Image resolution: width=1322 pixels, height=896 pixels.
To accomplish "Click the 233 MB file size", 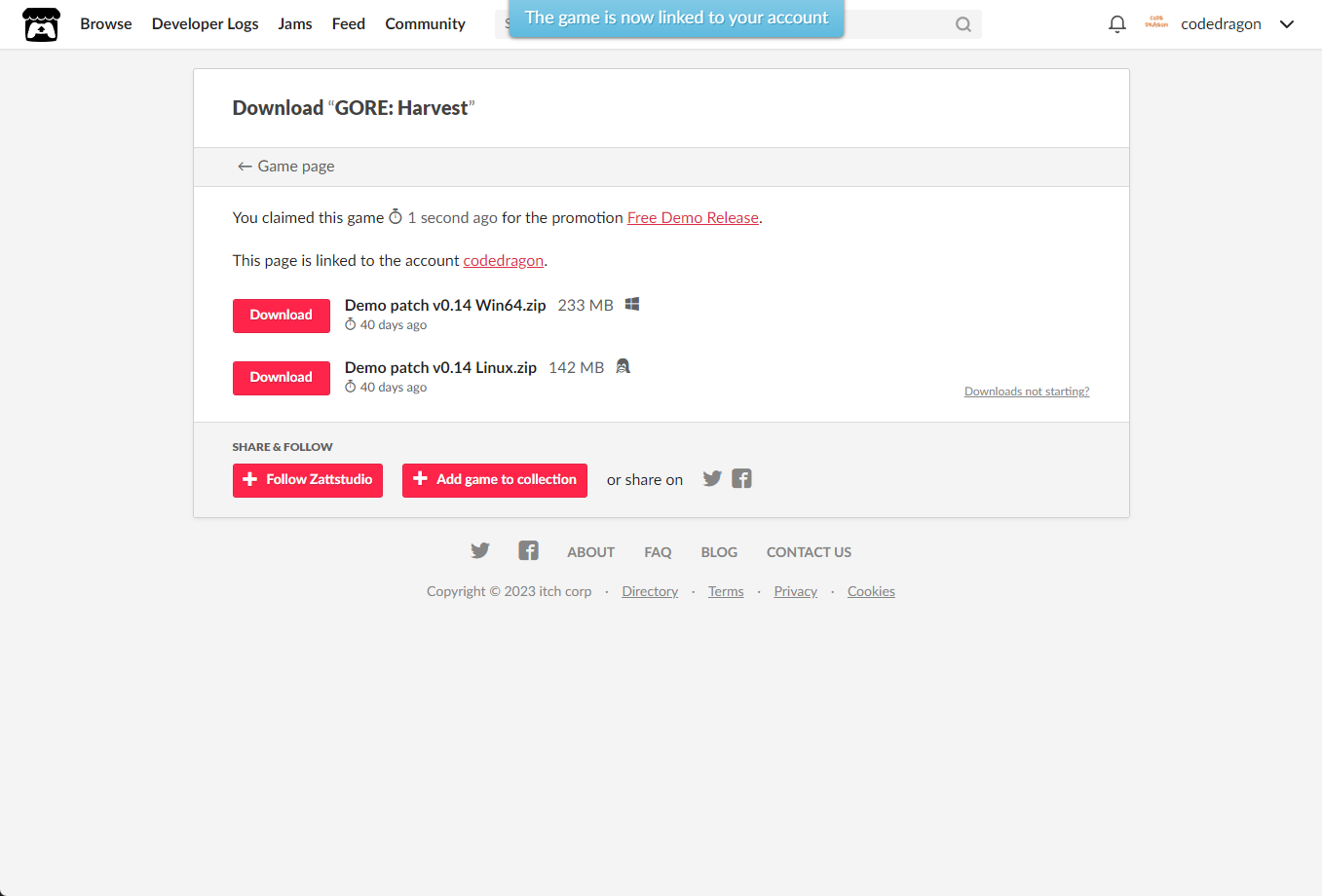I will tap(585, 305).
